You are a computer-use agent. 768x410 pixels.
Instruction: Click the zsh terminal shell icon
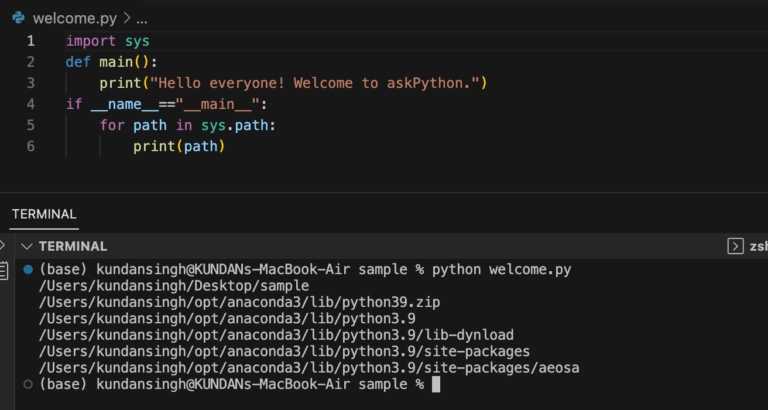[x=735, y=246]
